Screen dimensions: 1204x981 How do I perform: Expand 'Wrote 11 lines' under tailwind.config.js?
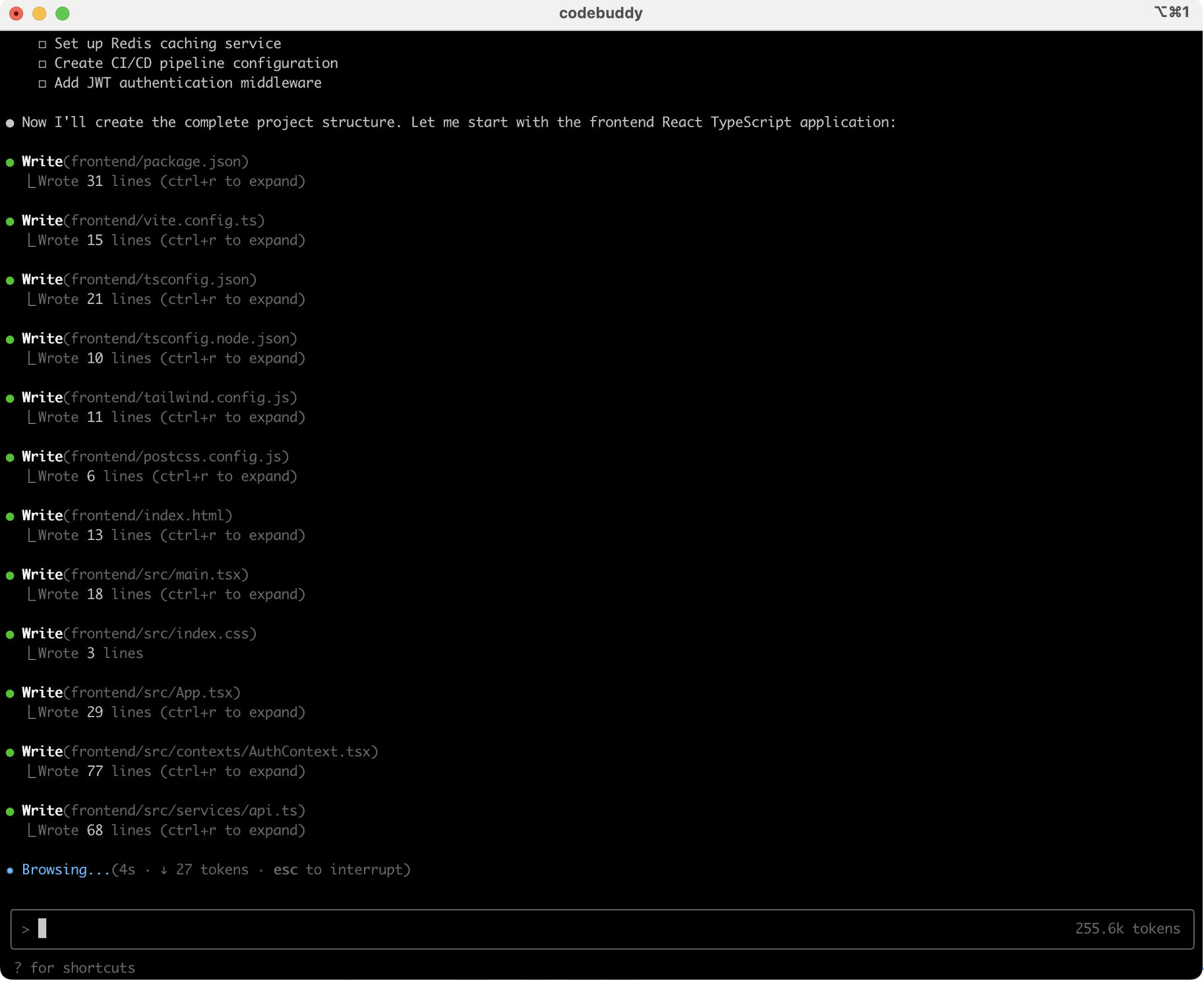[x=171, y=417]
